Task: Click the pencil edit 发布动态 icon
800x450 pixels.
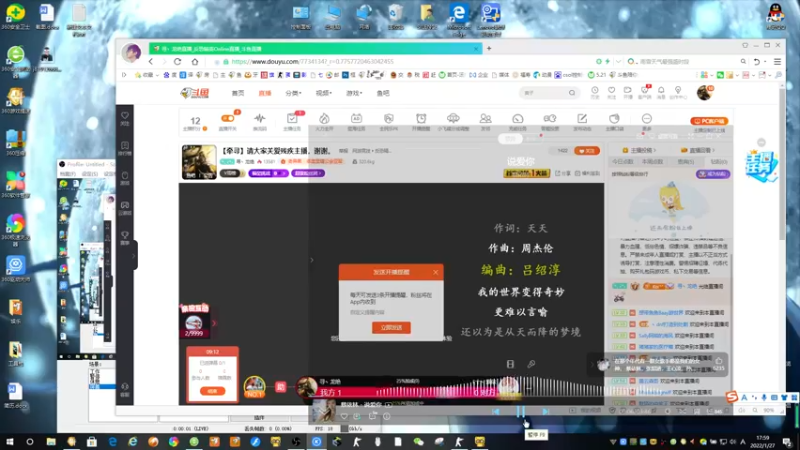Action: 582,118
